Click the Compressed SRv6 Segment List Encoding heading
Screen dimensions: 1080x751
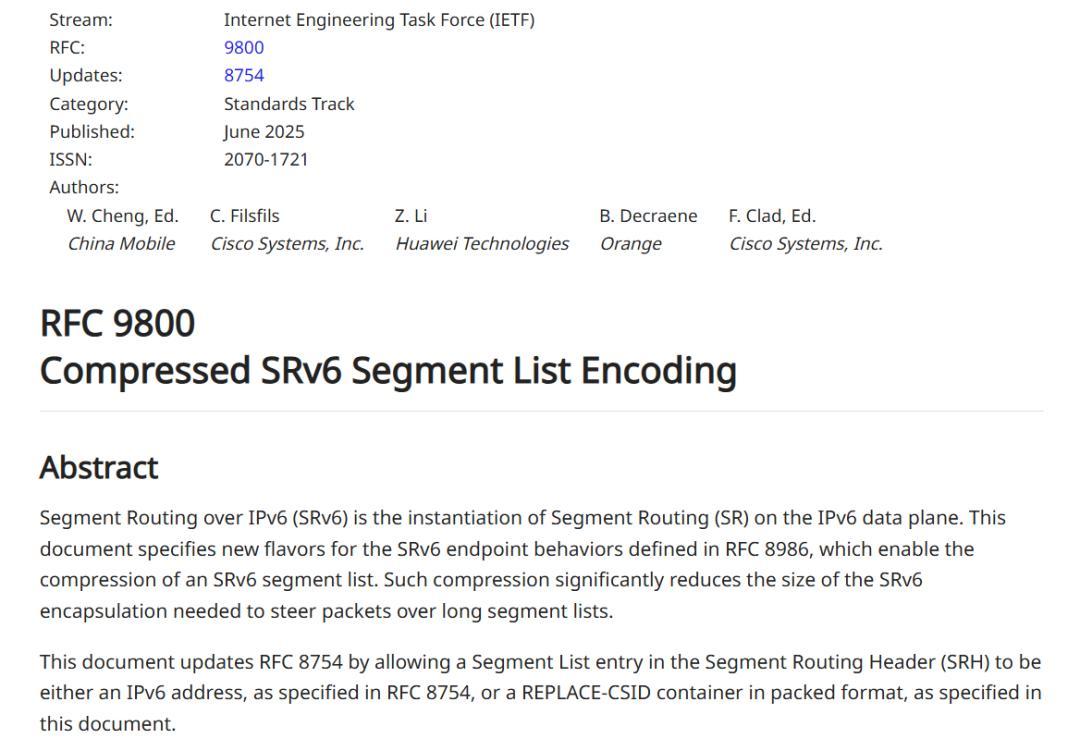click(x=388, y=370)
